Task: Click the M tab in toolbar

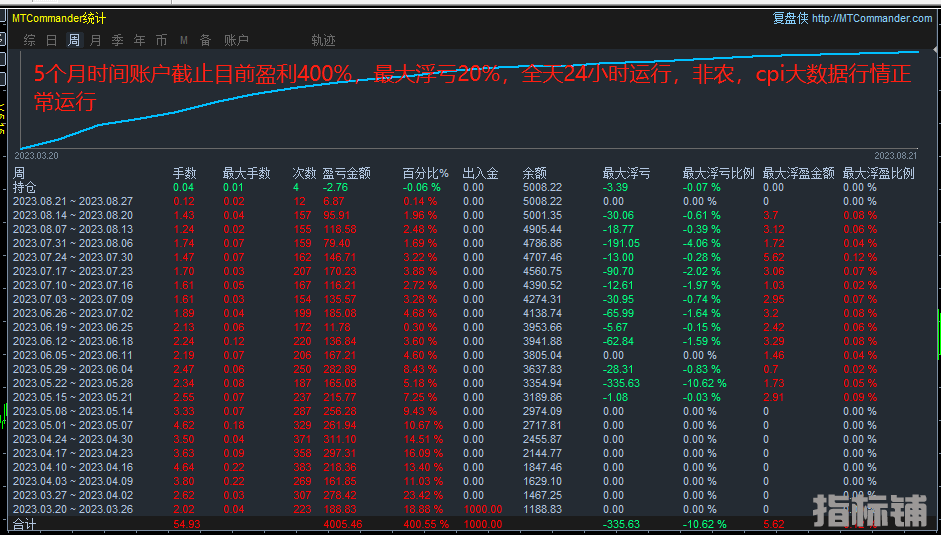Action: tap(183, 40)
